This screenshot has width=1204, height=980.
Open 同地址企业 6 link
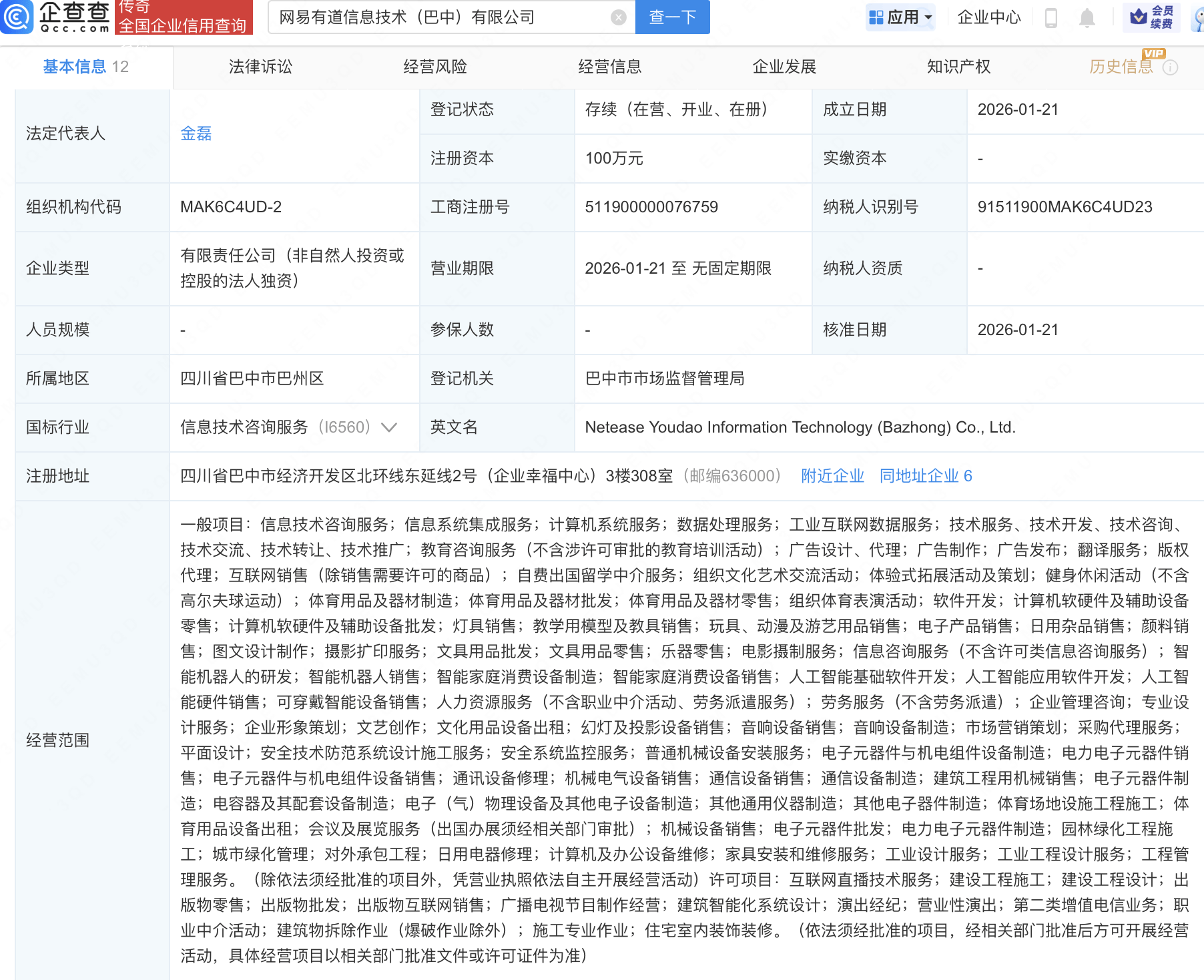pos(925,476)
